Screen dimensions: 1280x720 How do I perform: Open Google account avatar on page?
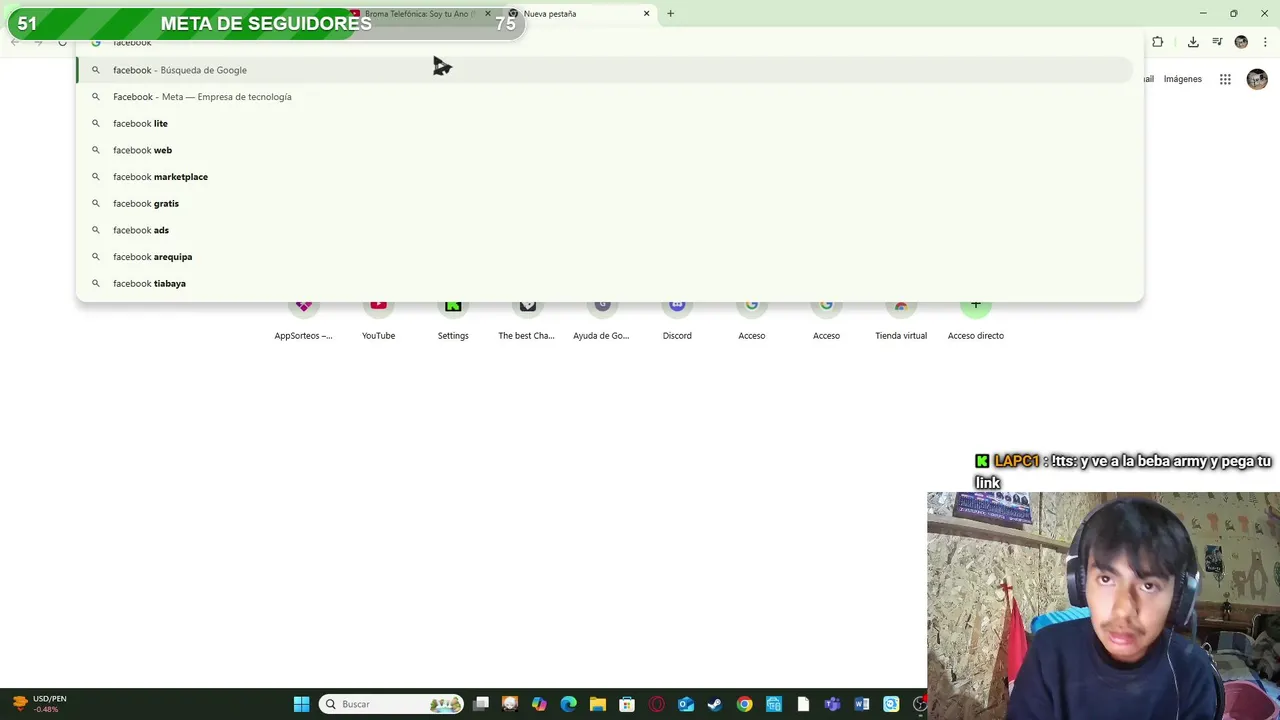tap(1257, 79)
